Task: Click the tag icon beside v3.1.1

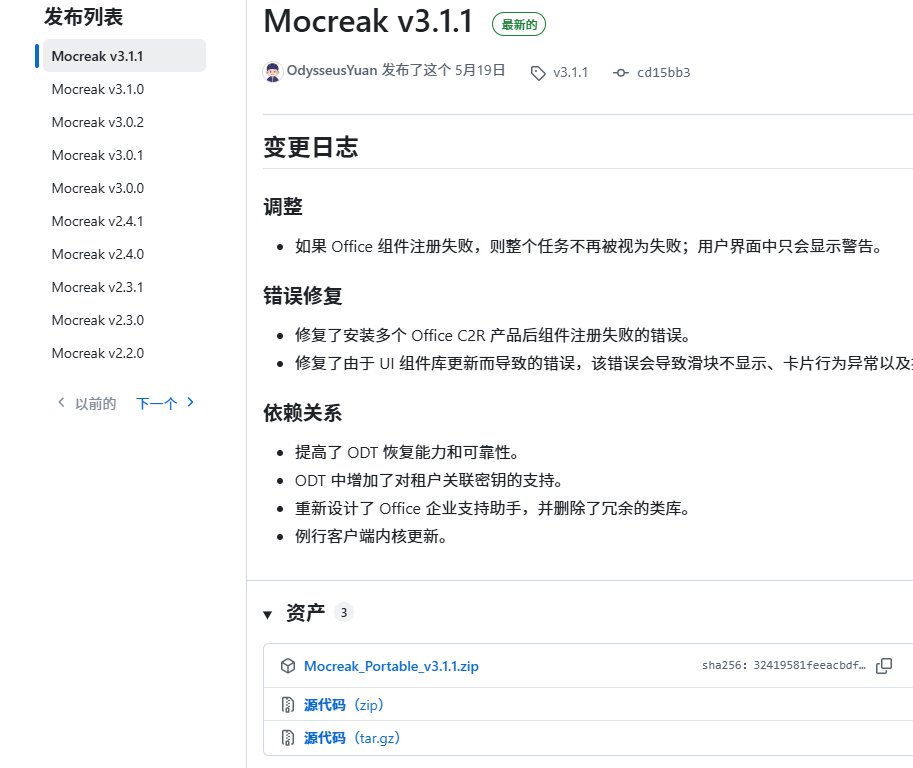Action: 538,73
